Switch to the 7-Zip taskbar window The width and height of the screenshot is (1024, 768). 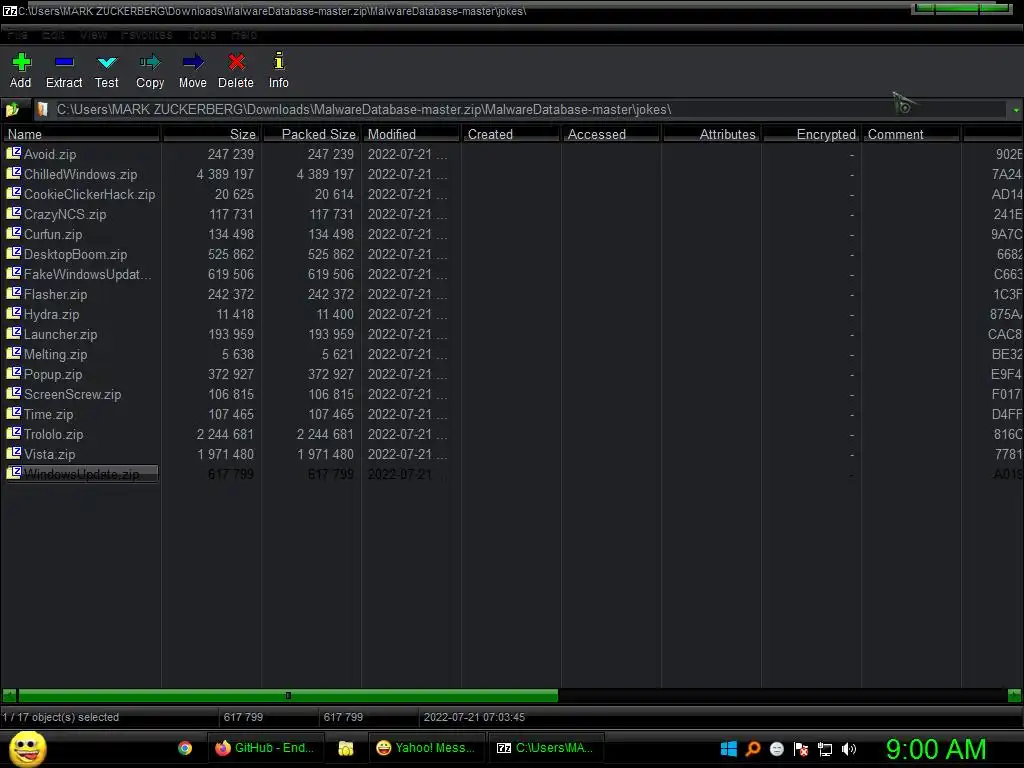(546, 748)
